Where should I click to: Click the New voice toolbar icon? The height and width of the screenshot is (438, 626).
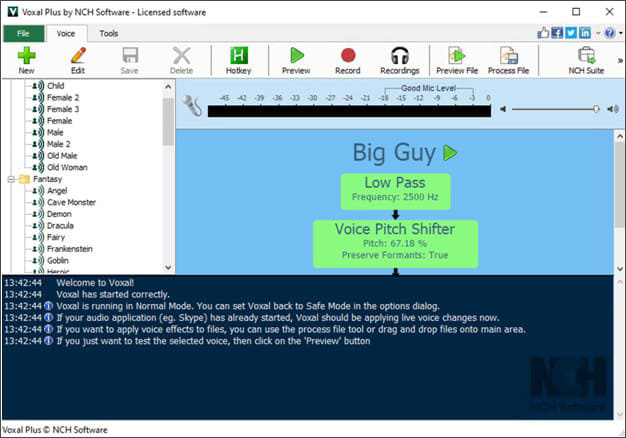tap(26, 61)
